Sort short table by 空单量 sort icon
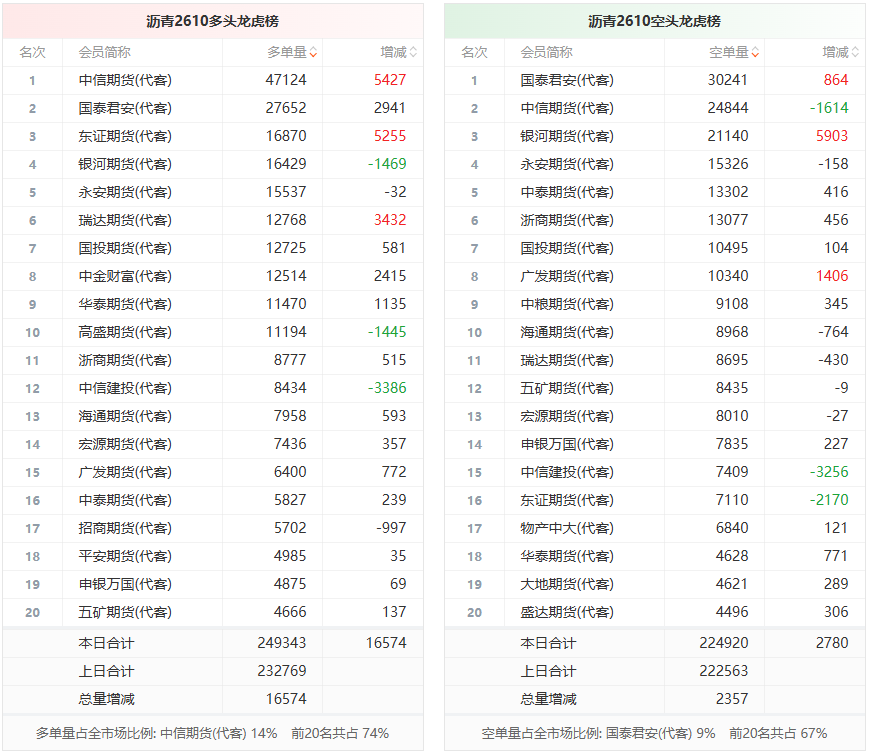 point(755,53)
